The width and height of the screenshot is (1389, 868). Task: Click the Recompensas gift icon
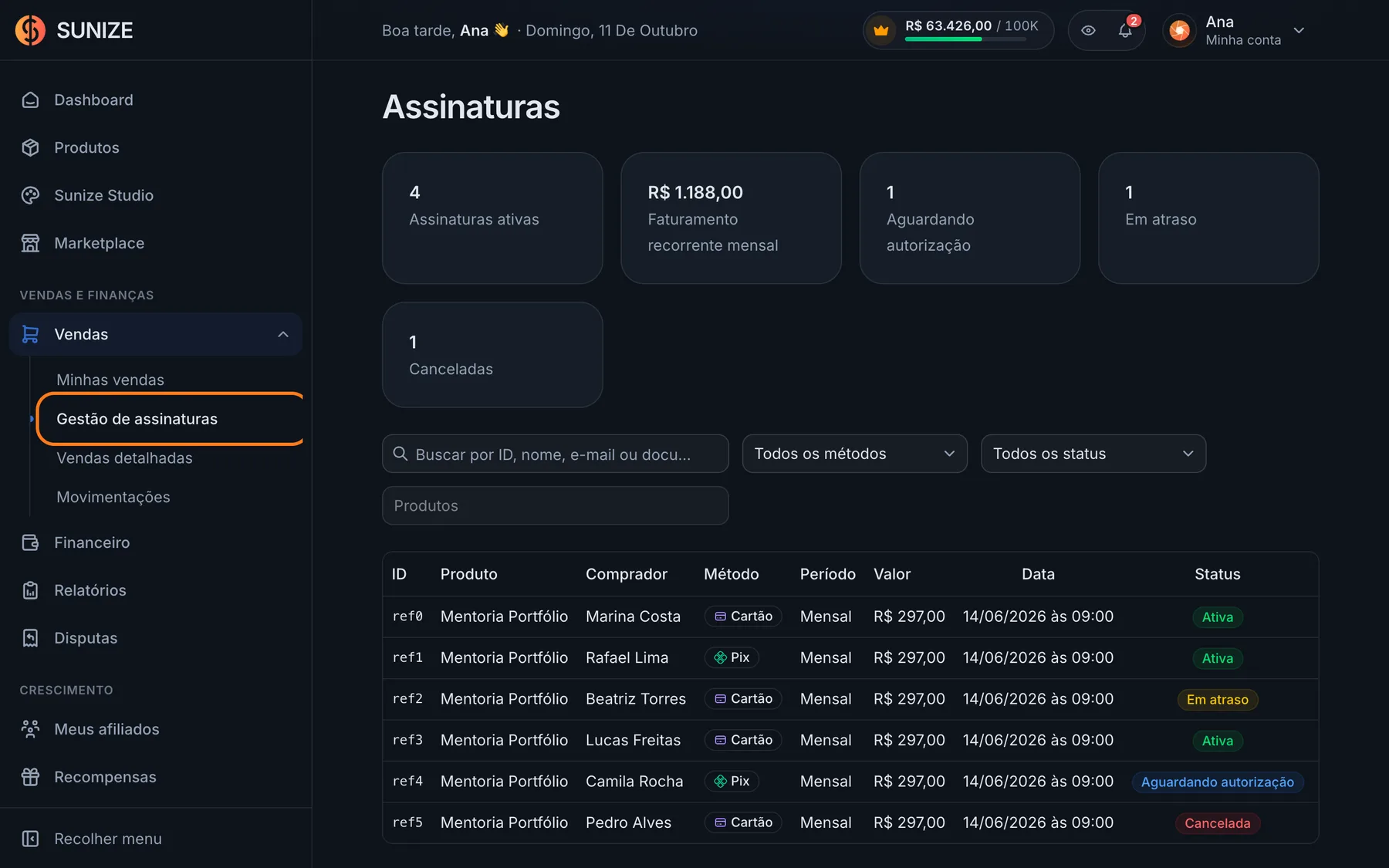30,777
